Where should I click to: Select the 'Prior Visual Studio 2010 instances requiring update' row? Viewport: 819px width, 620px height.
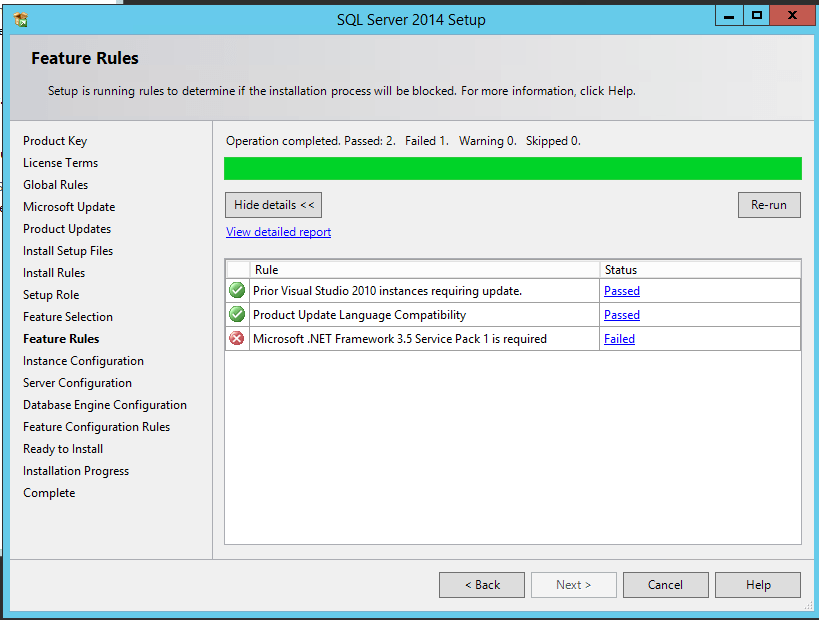coord(513,290)
